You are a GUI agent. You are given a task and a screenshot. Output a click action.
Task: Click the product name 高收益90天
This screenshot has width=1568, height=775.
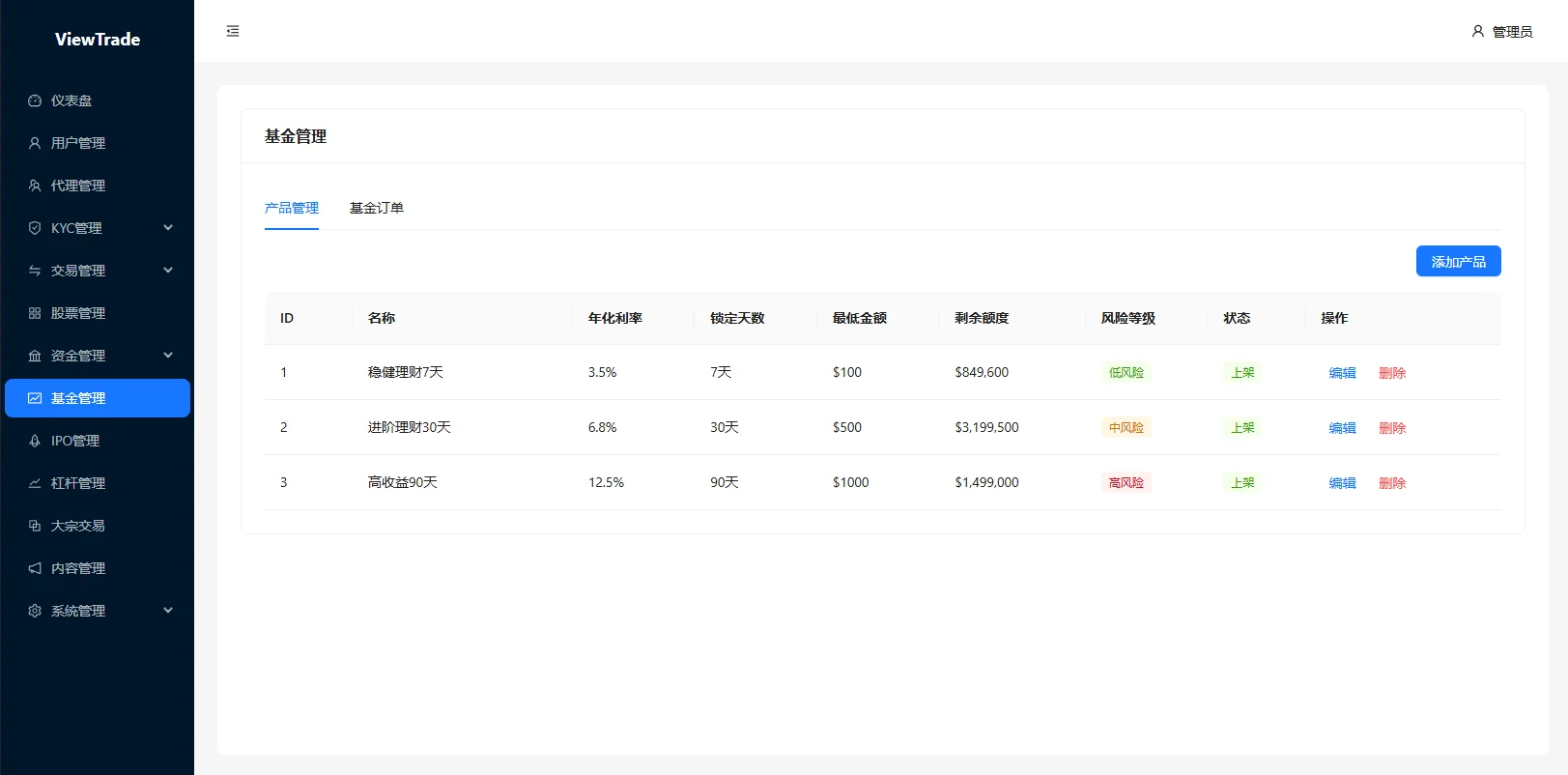[403, 482]
